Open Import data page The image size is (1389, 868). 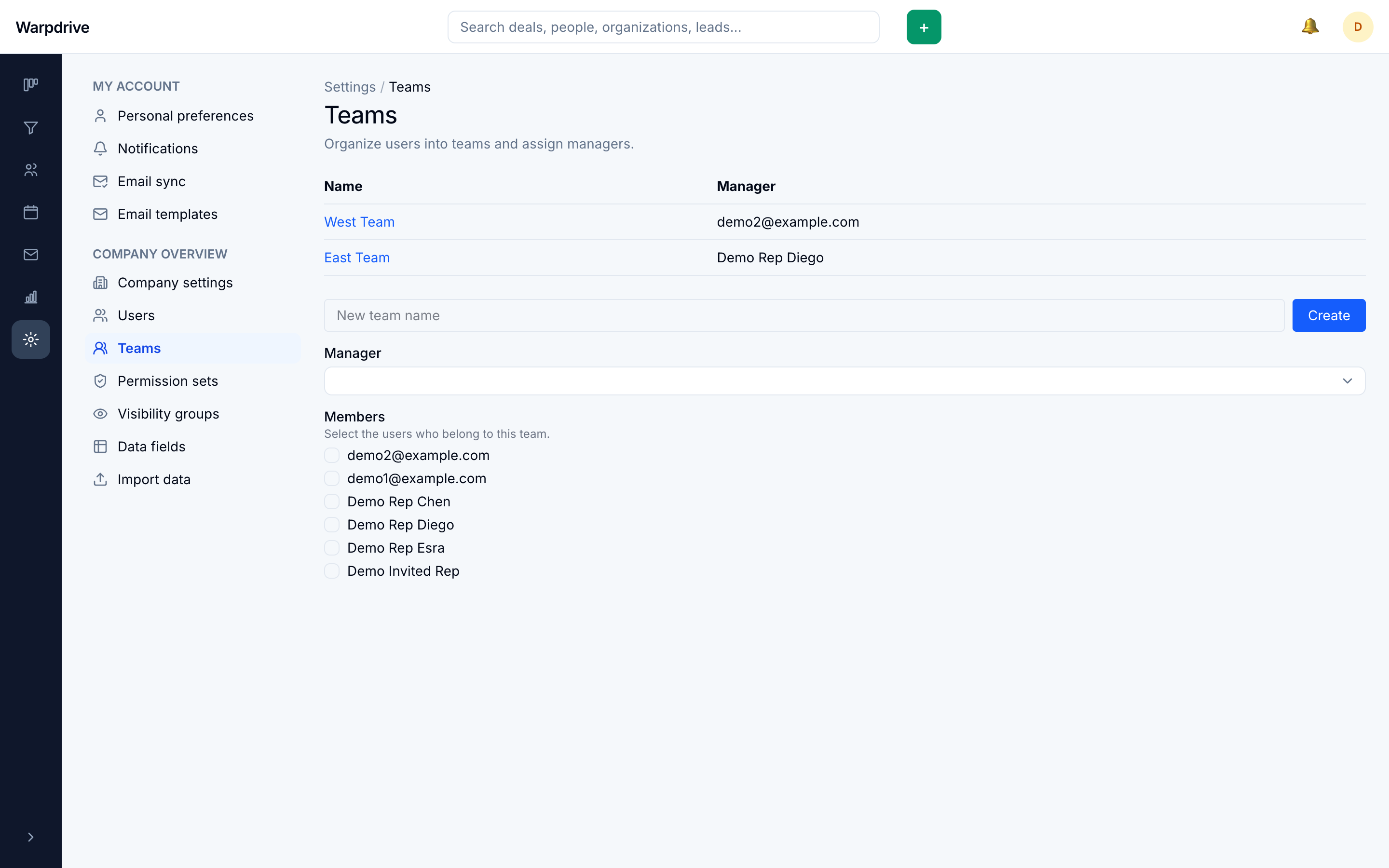tap(193, 479)
